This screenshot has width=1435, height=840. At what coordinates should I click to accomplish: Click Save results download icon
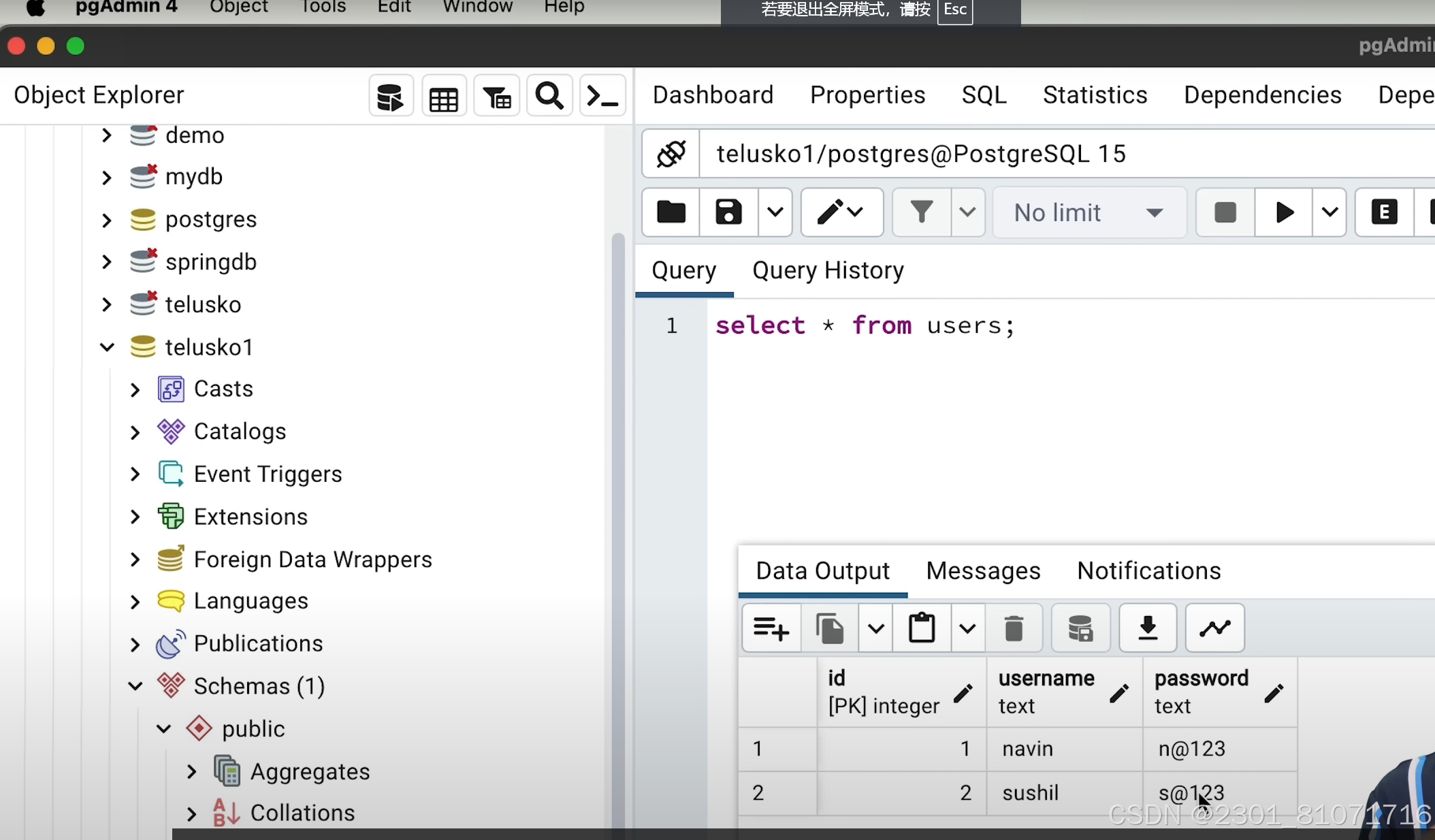pos(1148,628)
